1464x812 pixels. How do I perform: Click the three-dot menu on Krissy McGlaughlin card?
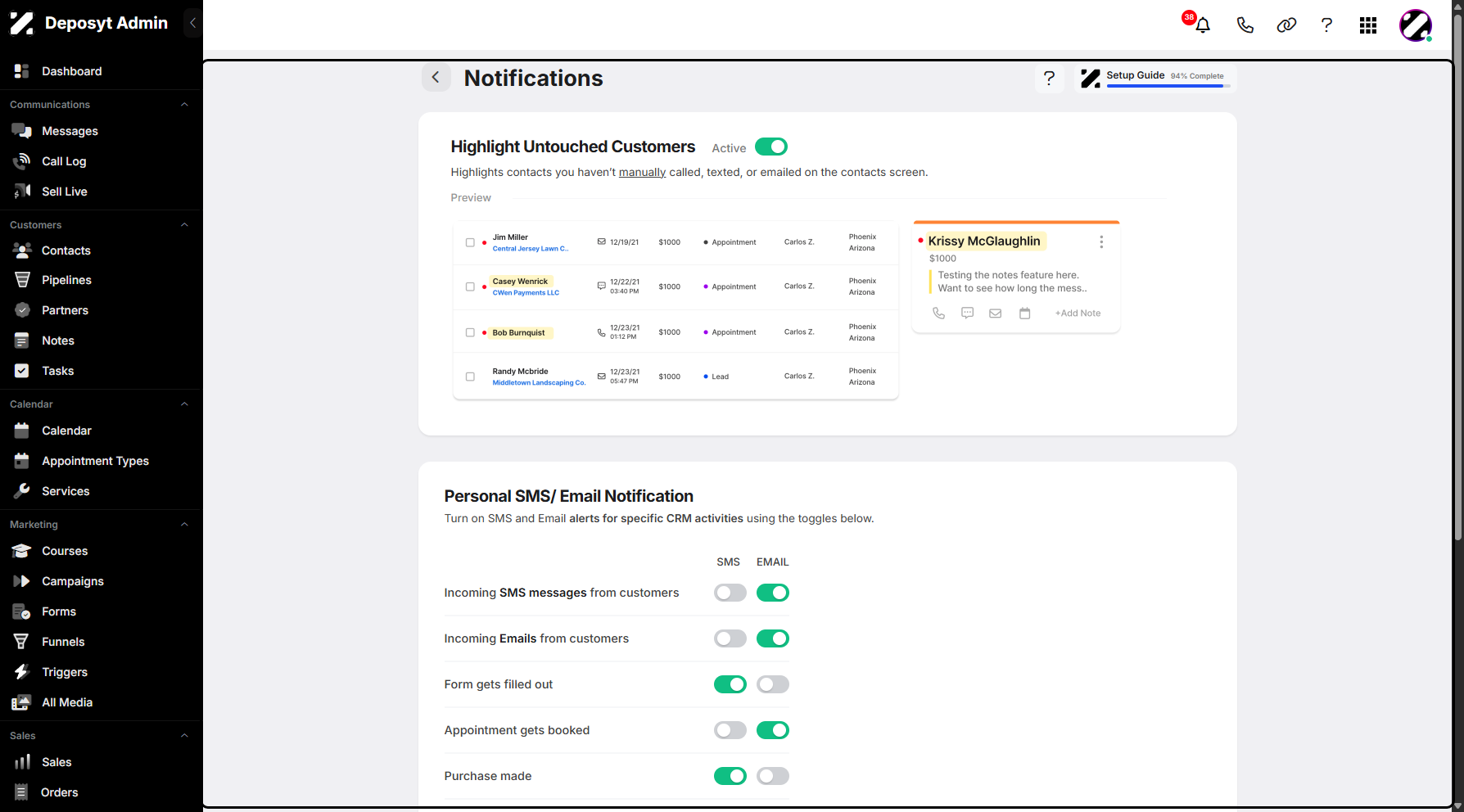(1101, 242)
